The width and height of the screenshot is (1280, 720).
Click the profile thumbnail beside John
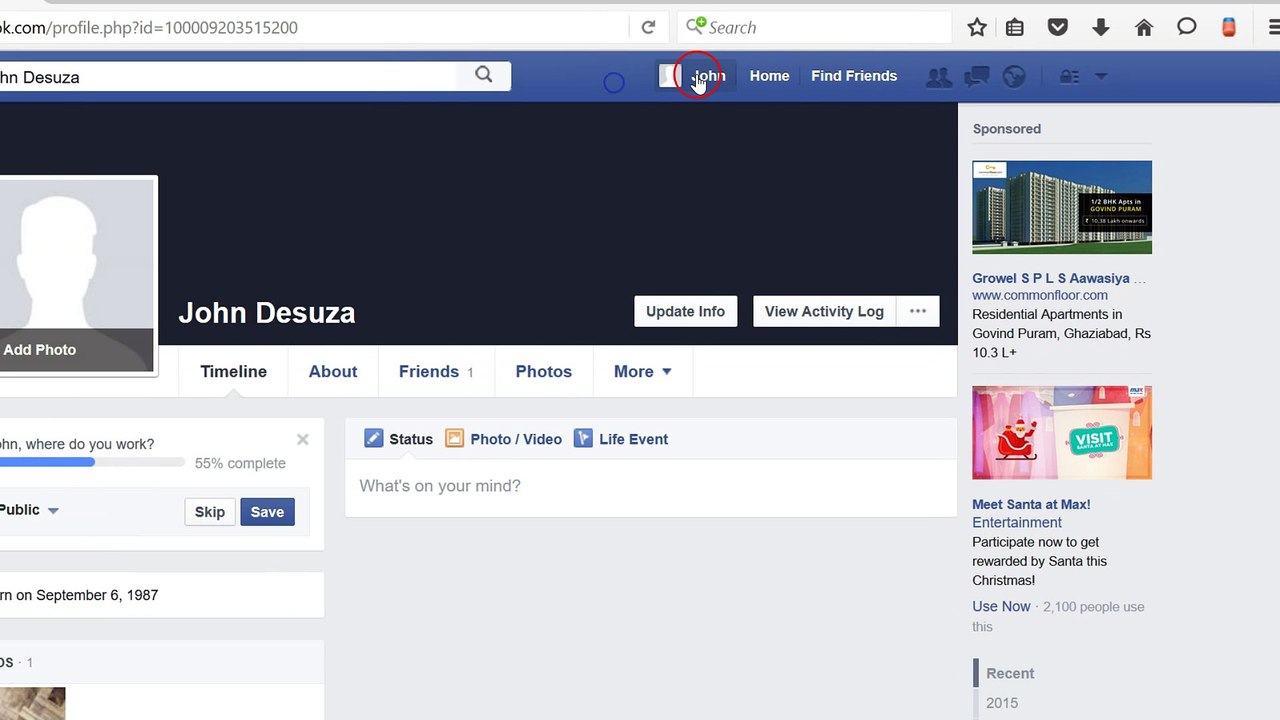click(668, 76)
